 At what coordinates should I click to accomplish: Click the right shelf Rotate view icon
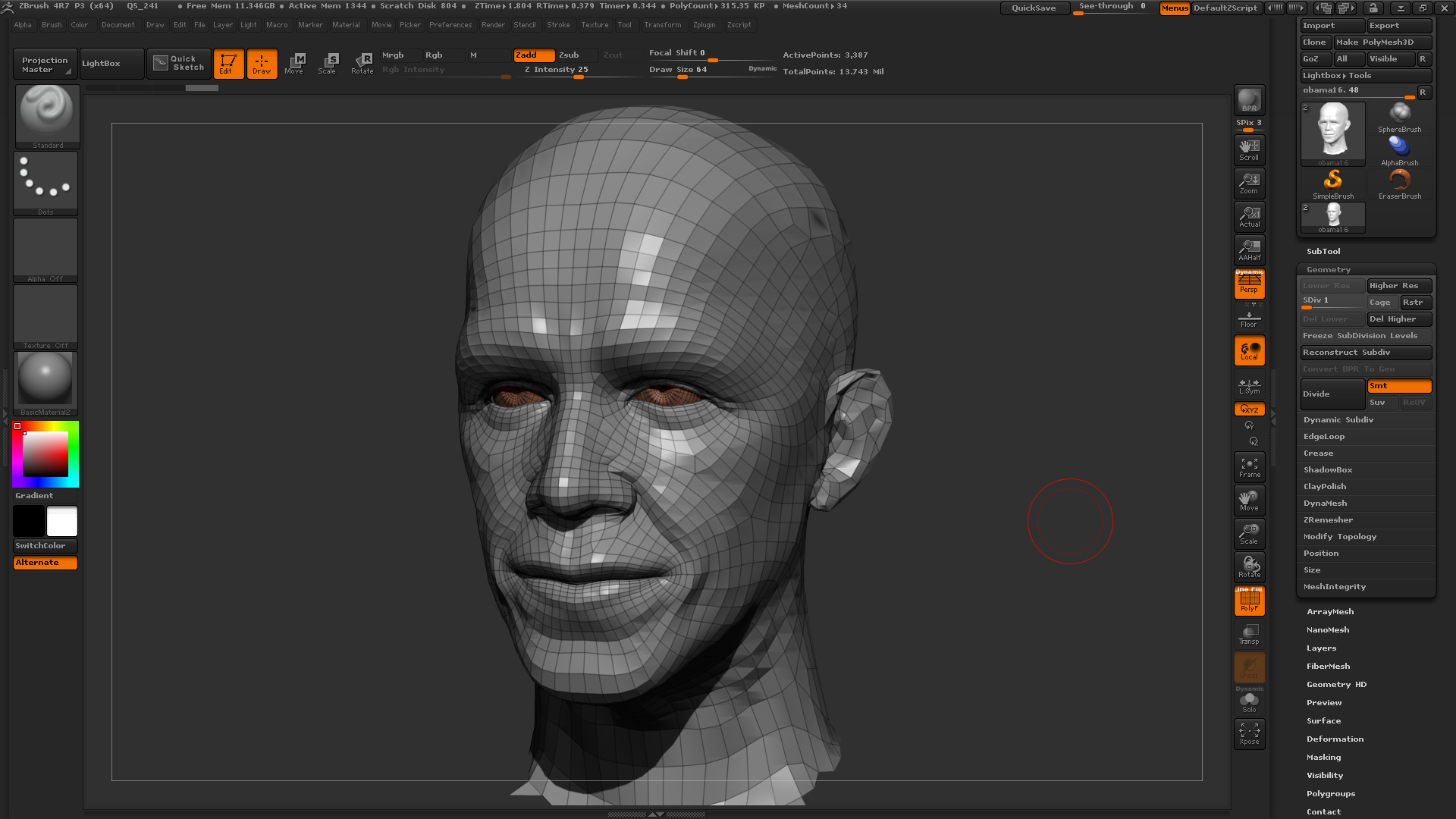pos(1249,567)
